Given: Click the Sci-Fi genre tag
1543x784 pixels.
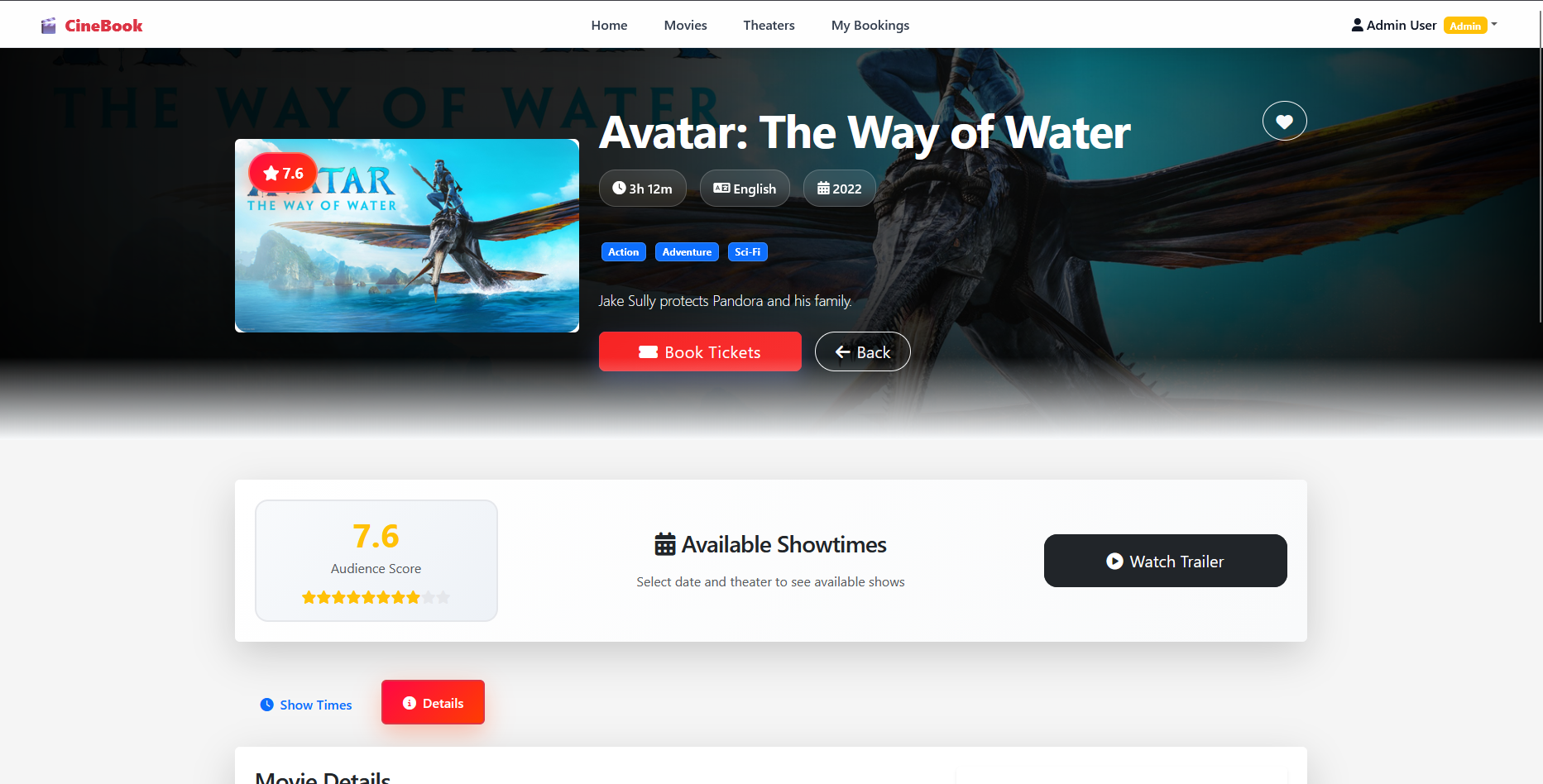Looking at the screenshot, I should (747, 252).
